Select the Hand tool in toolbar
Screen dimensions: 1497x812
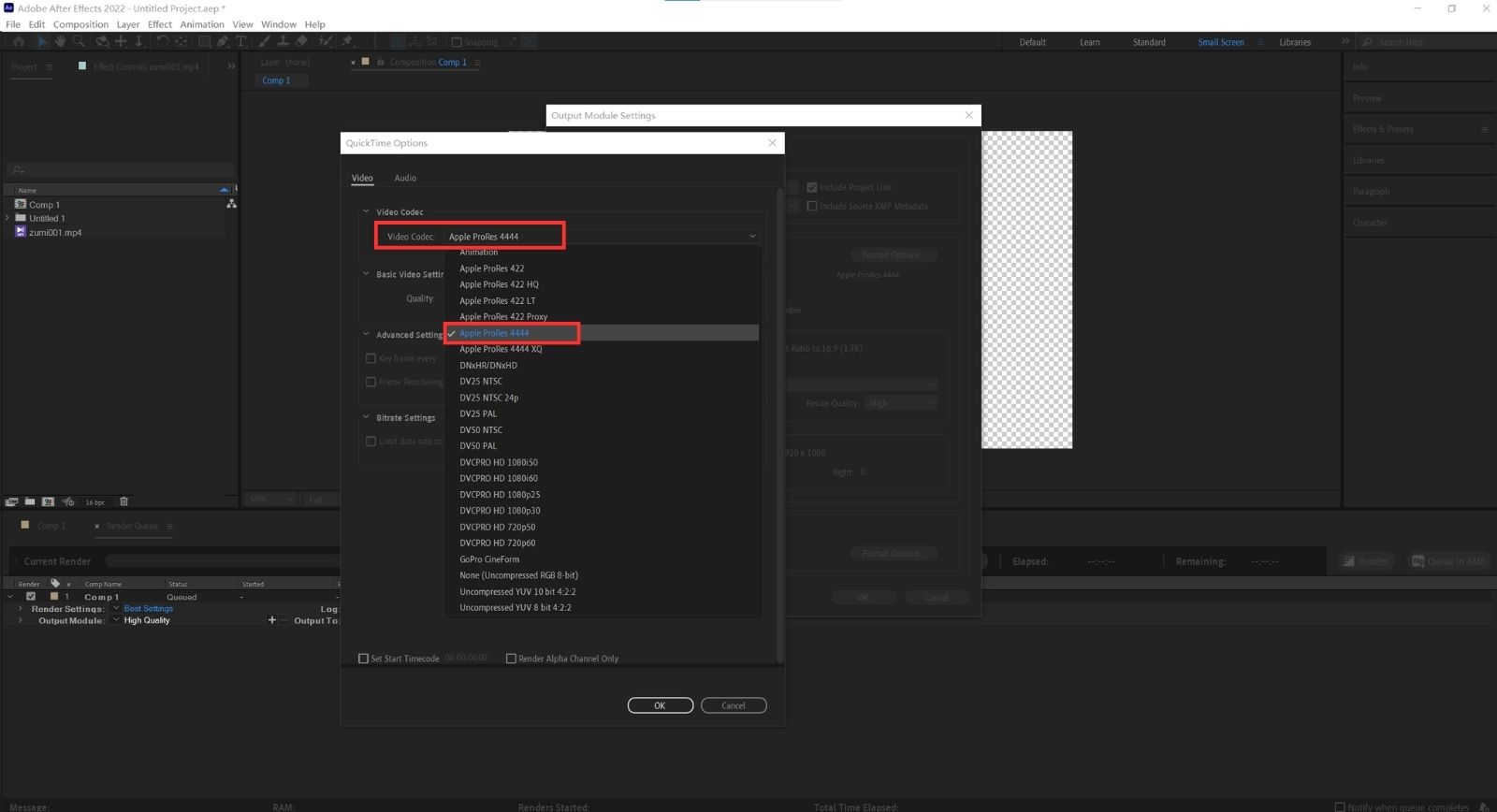click(60, 41)
